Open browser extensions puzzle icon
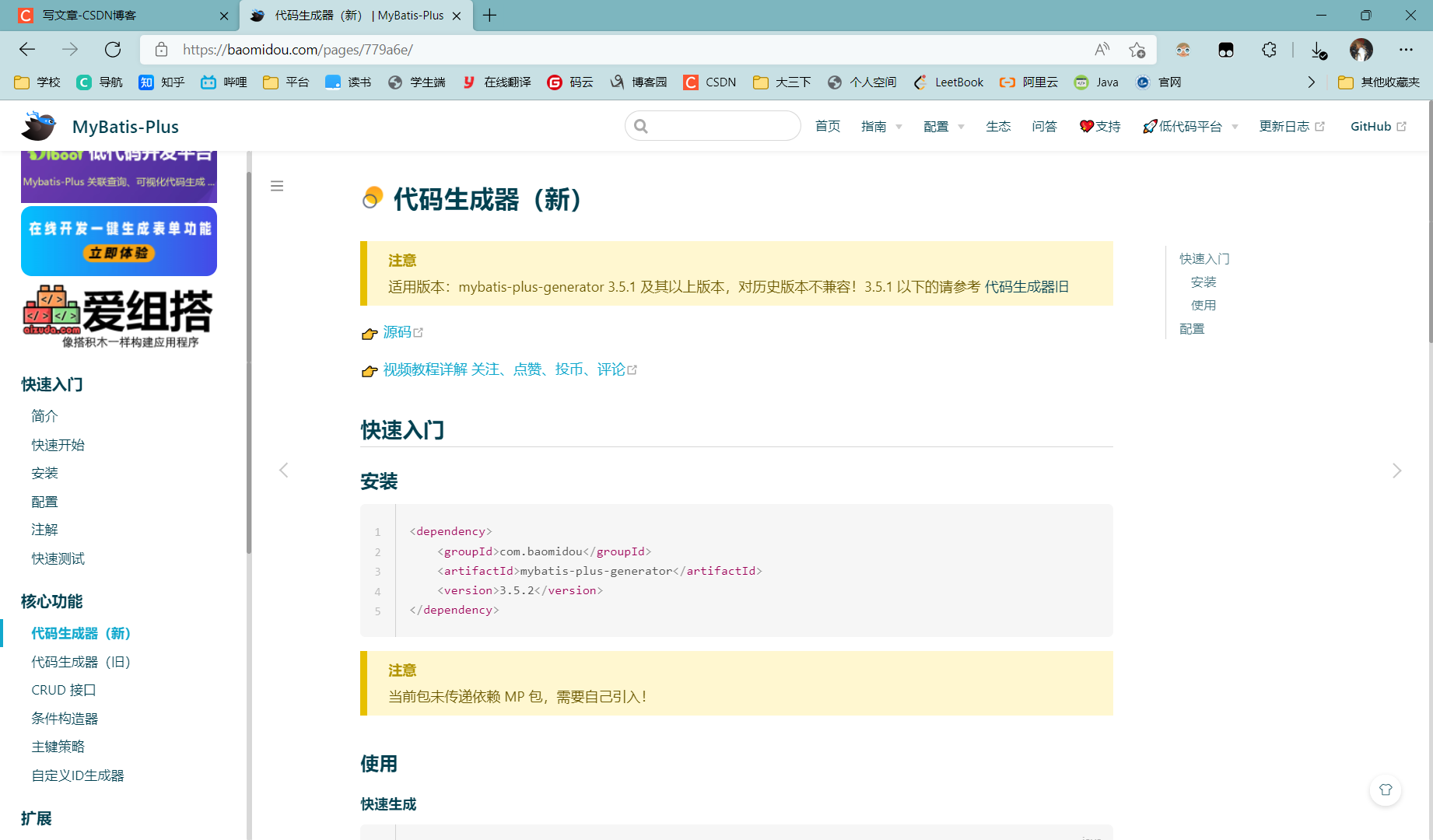Screen dimensions: 1433x840 (x=1269, y=50)
